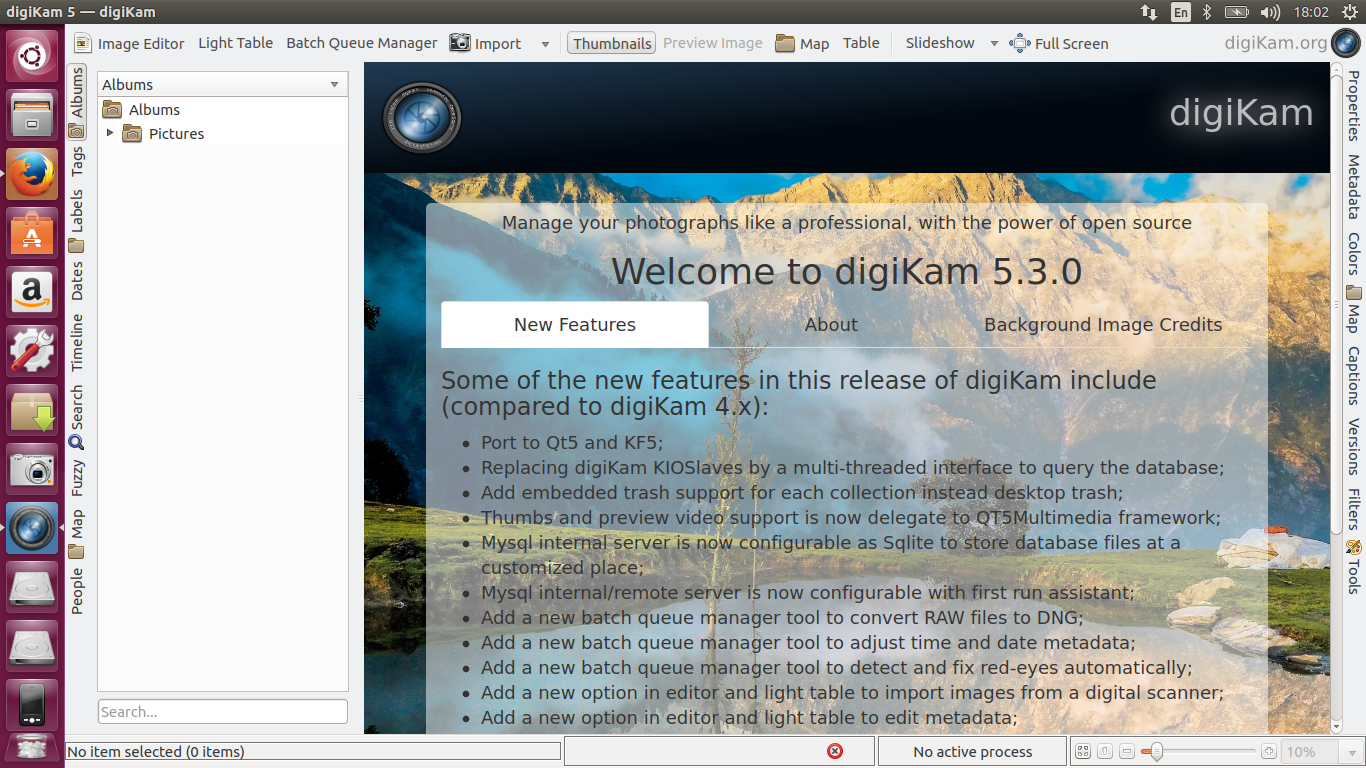This screenshot has width=1366, height=768.
Task: Click the fit-to-window zoom icon in status bar
Action: [x=1083, y=751]
